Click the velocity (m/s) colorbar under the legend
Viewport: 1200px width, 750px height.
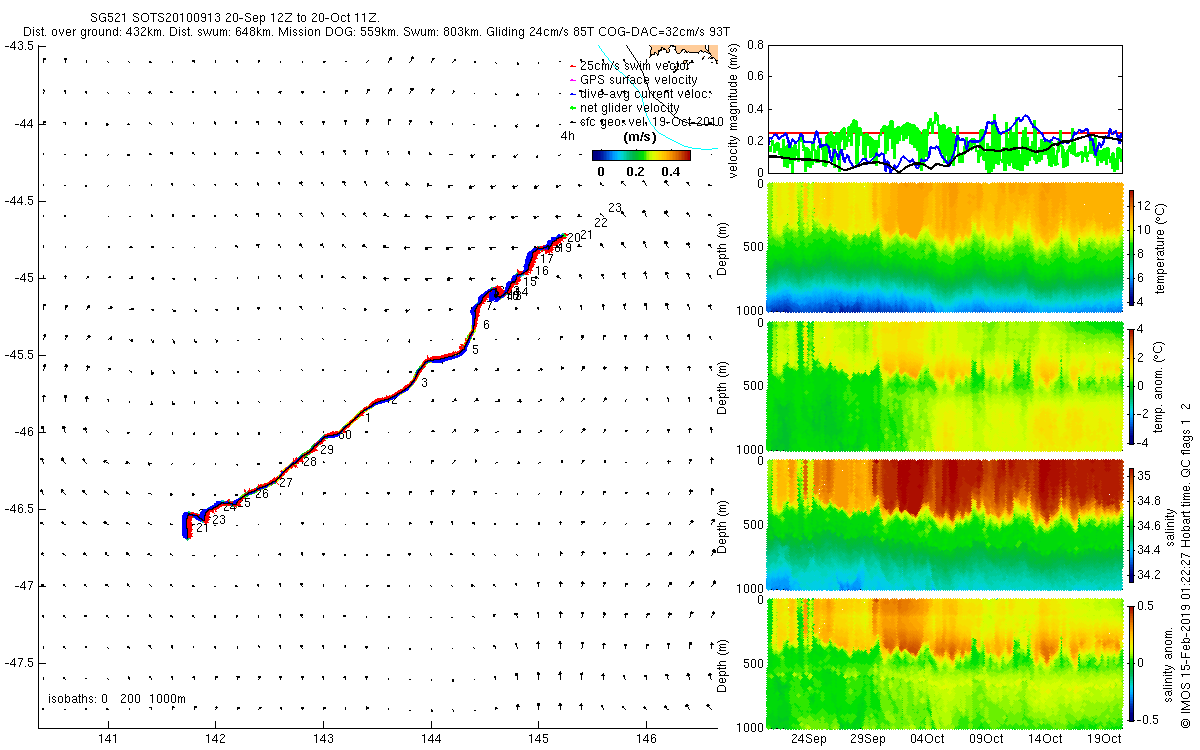click(x=641, y=155)
